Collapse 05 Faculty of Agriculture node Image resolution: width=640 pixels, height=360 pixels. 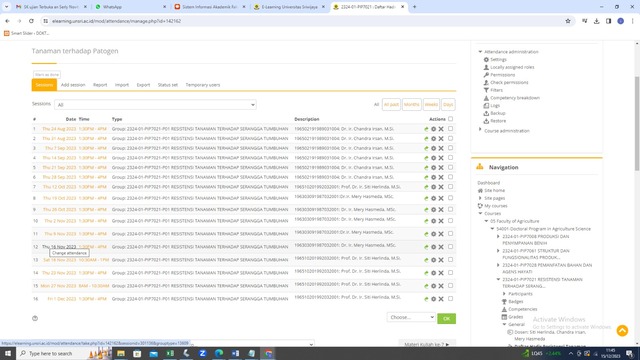pyautogui.click(x=487, y=221)
